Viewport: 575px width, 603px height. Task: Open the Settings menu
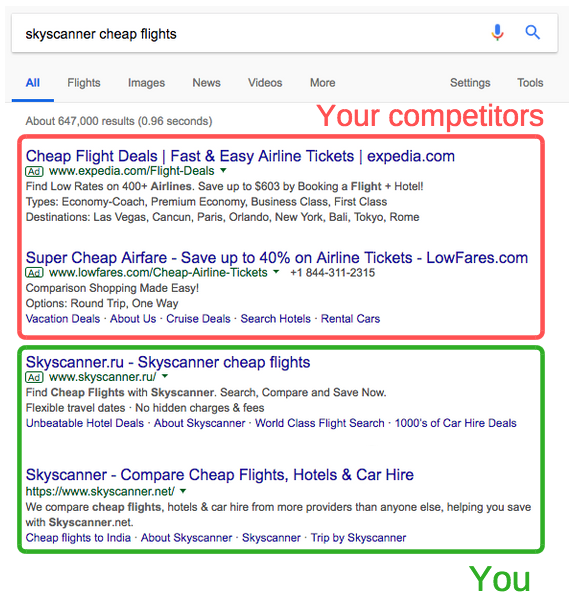[470, 83]
